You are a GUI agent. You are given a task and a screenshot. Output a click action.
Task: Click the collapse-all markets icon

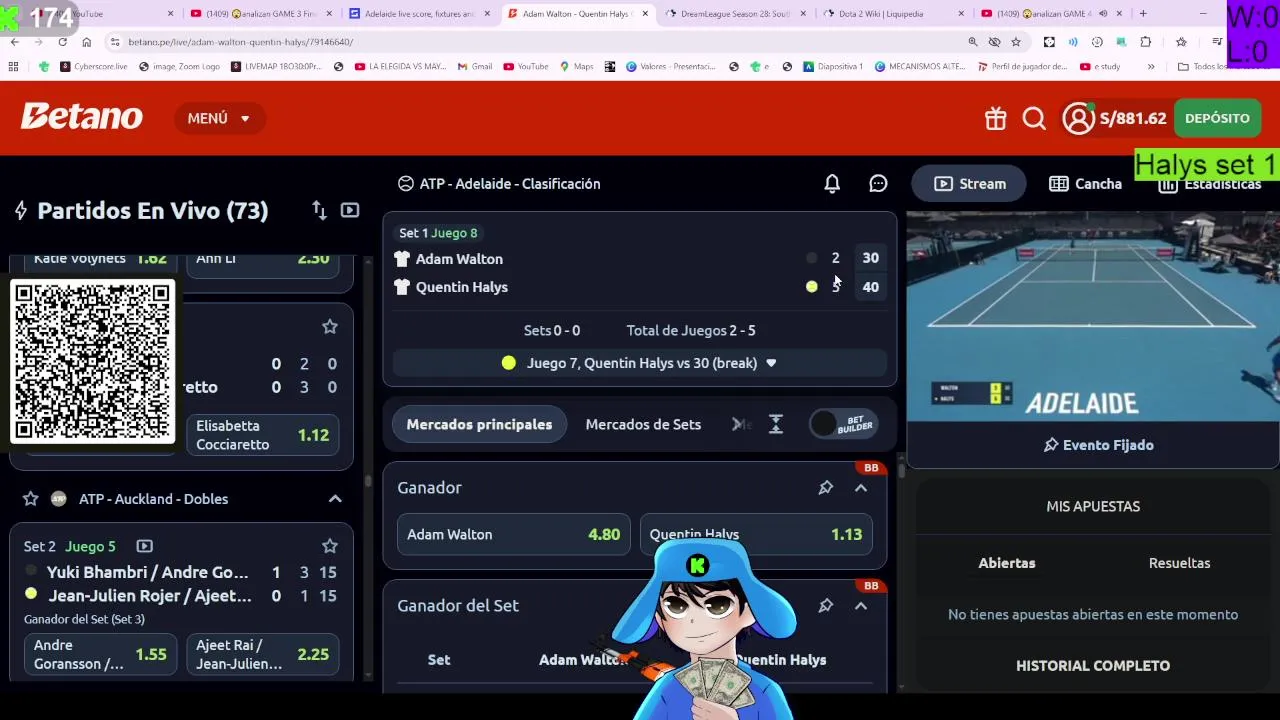point(776,424)
